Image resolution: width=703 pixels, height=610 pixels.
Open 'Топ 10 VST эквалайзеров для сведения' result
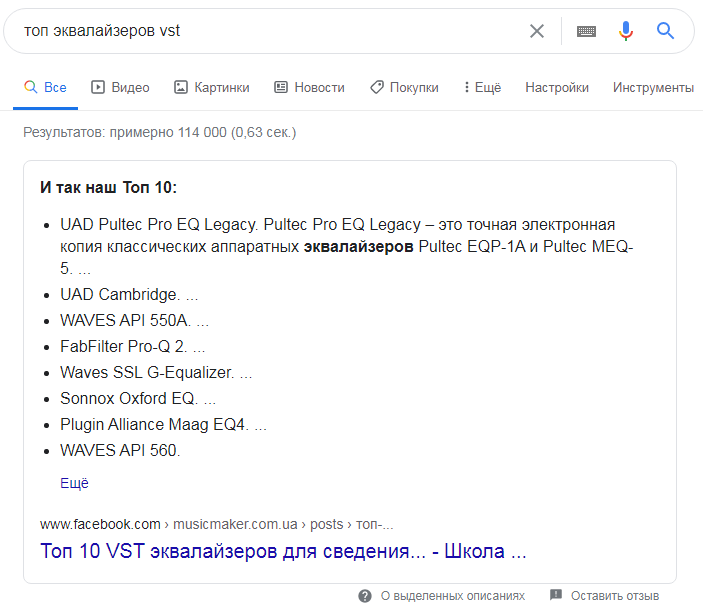(x=283, y=551)
